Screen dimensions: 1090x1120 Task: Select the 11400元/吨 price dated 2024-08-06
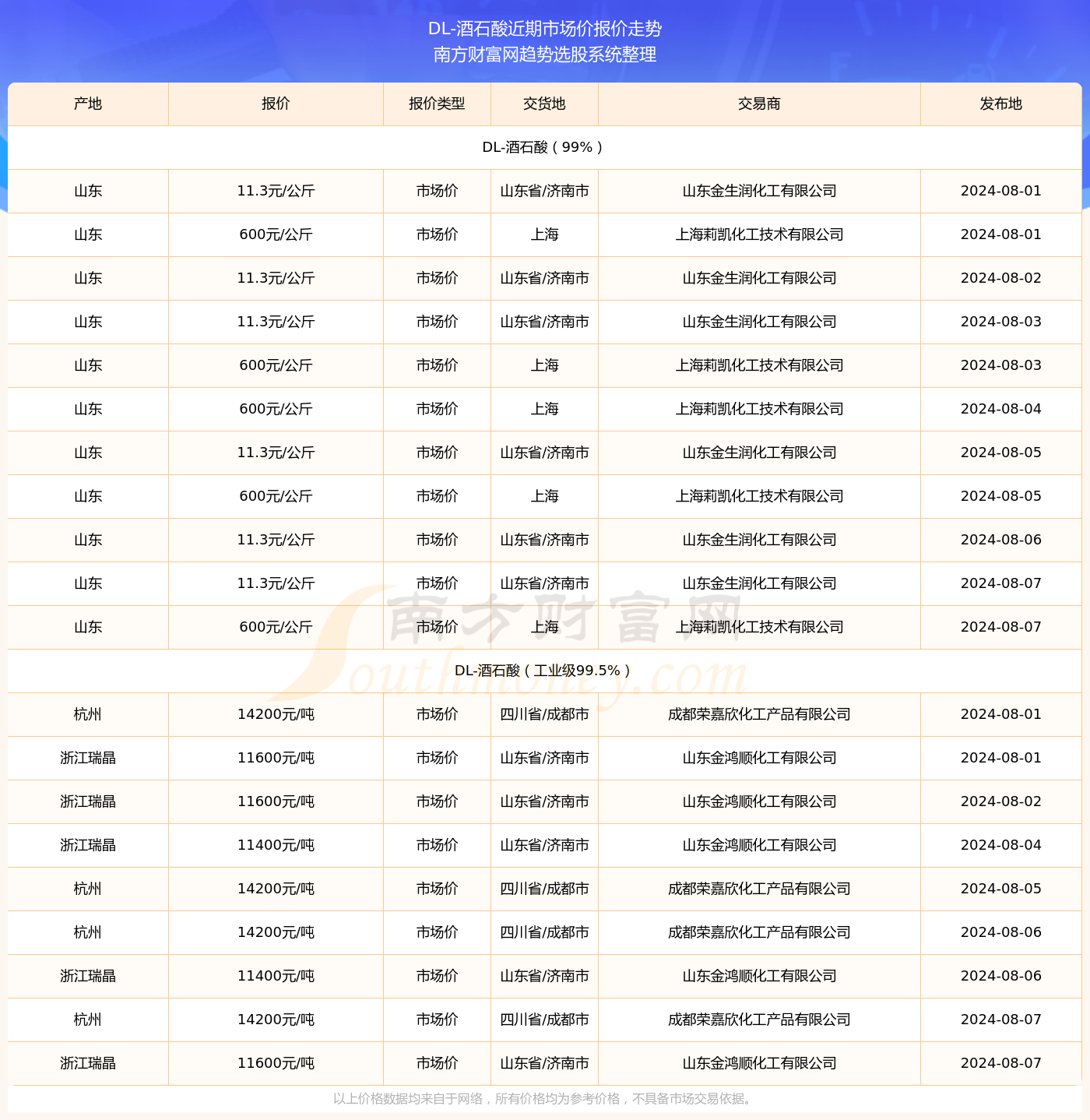point(276,976)
